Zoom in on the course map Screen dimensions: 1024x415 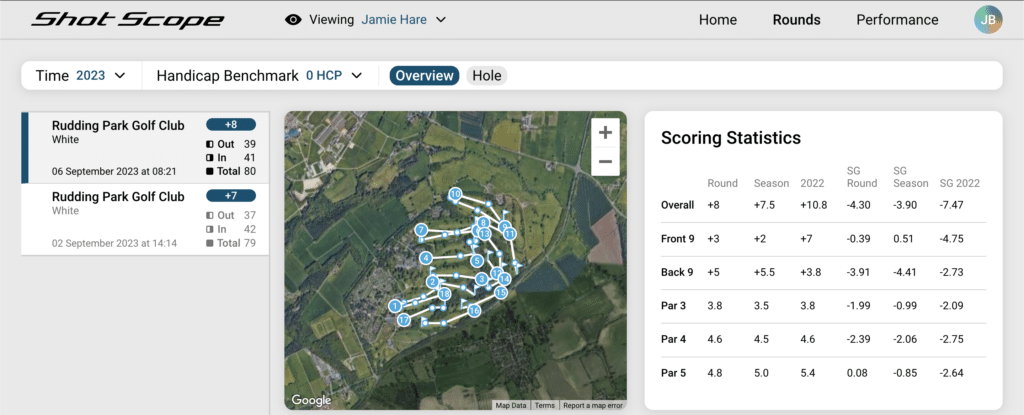[604, 132]
